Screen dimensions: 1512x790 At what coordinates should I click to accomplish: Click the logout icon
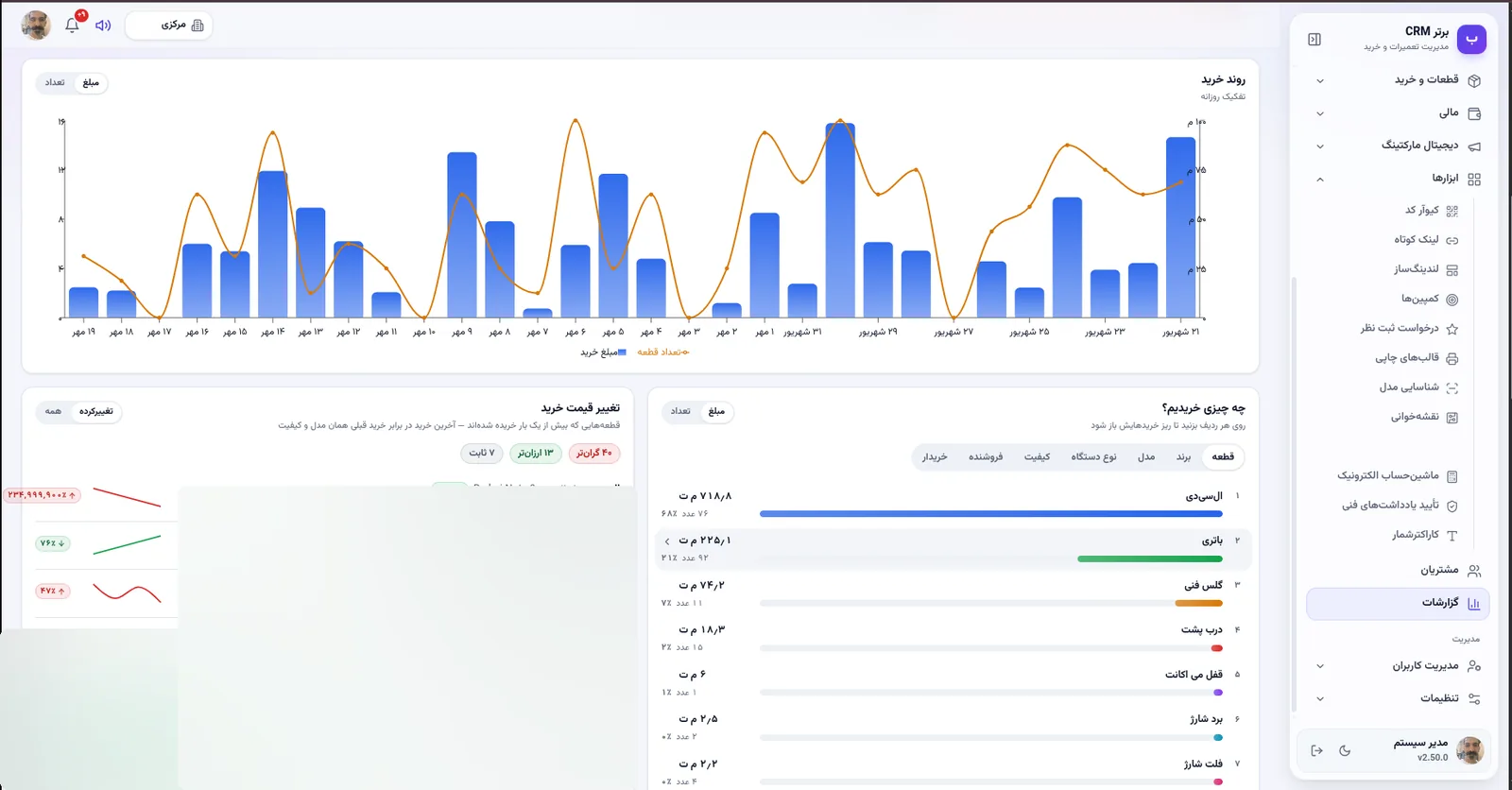pyautogui.click(x=1316, y=750)
